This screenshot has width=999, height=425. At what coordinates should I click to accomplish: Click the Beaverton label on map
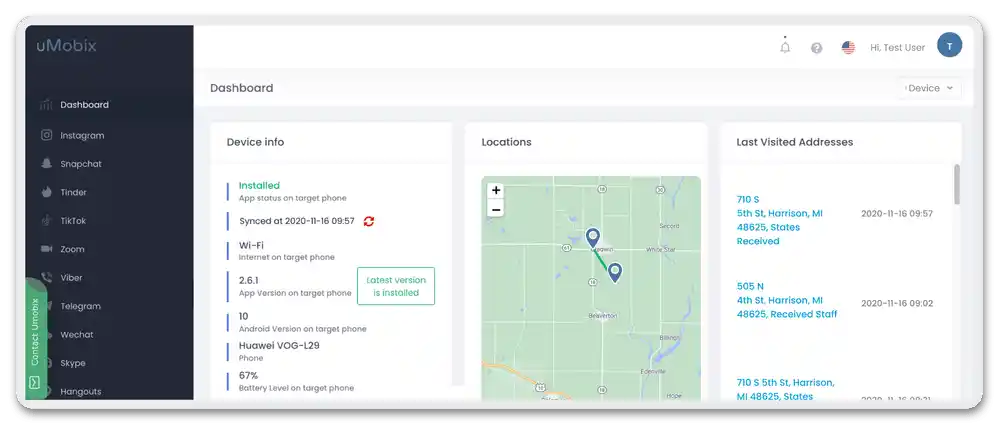(x=603, y=315)
